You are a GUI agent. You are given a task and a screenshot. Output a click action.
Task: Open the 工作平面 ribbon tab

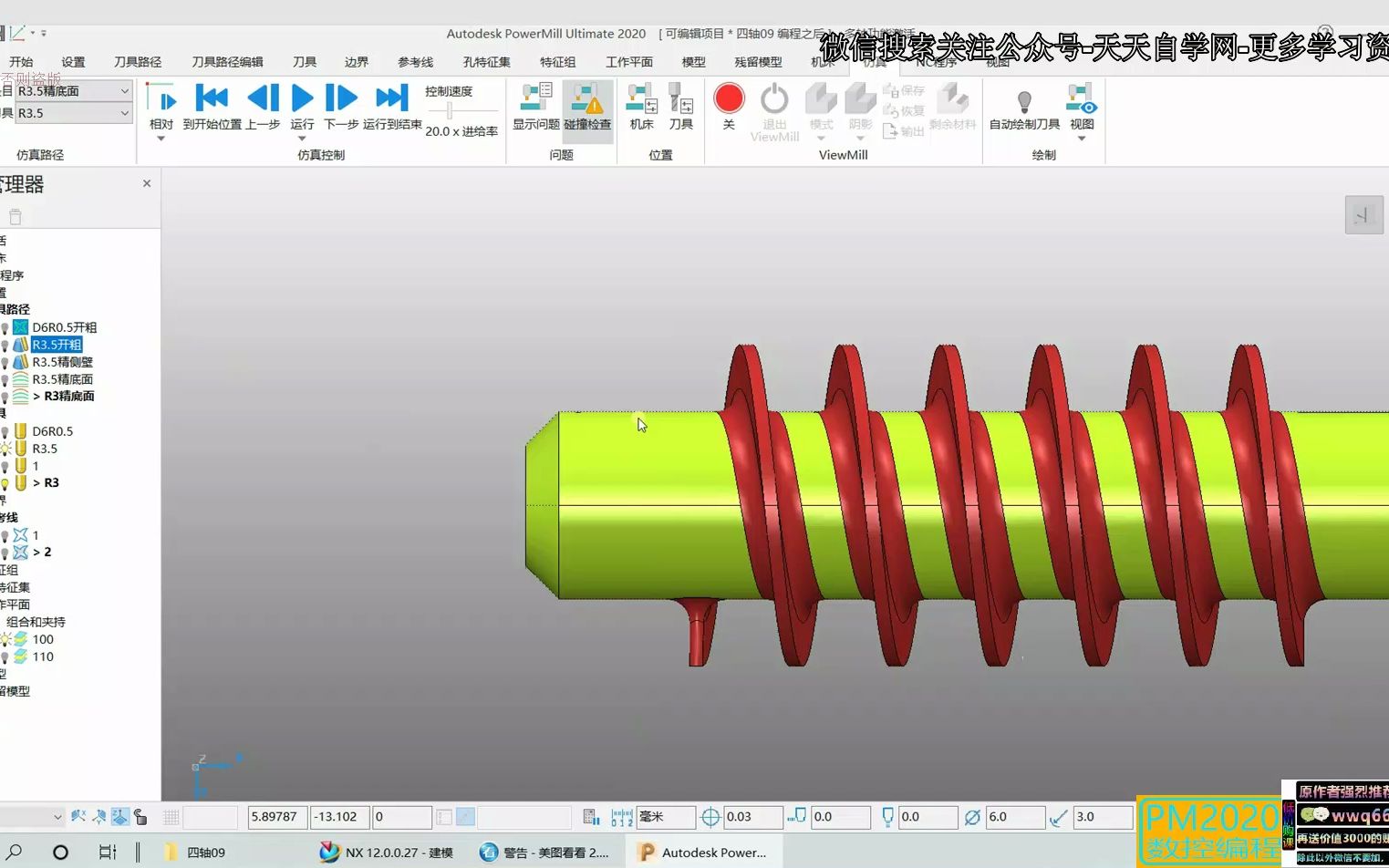629,62
